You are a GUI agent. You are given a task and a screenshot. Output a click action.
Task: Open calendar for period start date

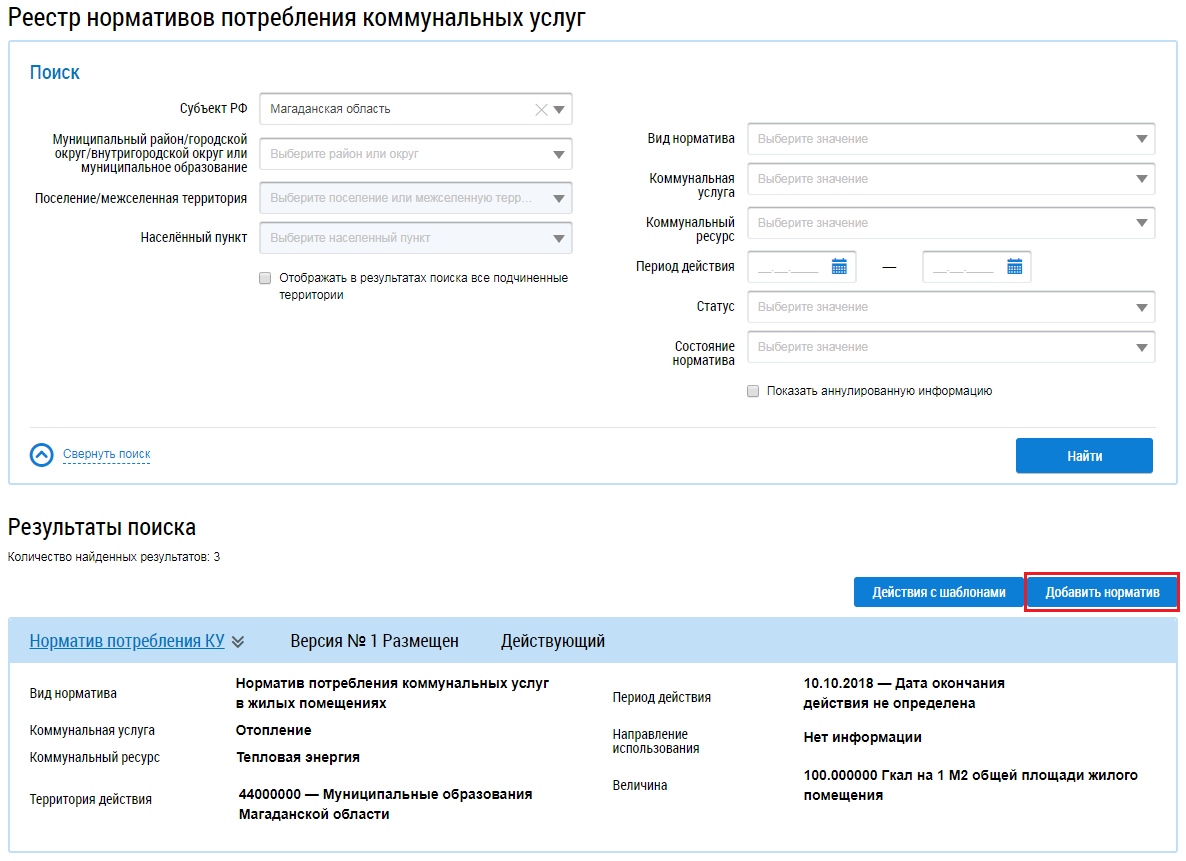tap(839, 267)
